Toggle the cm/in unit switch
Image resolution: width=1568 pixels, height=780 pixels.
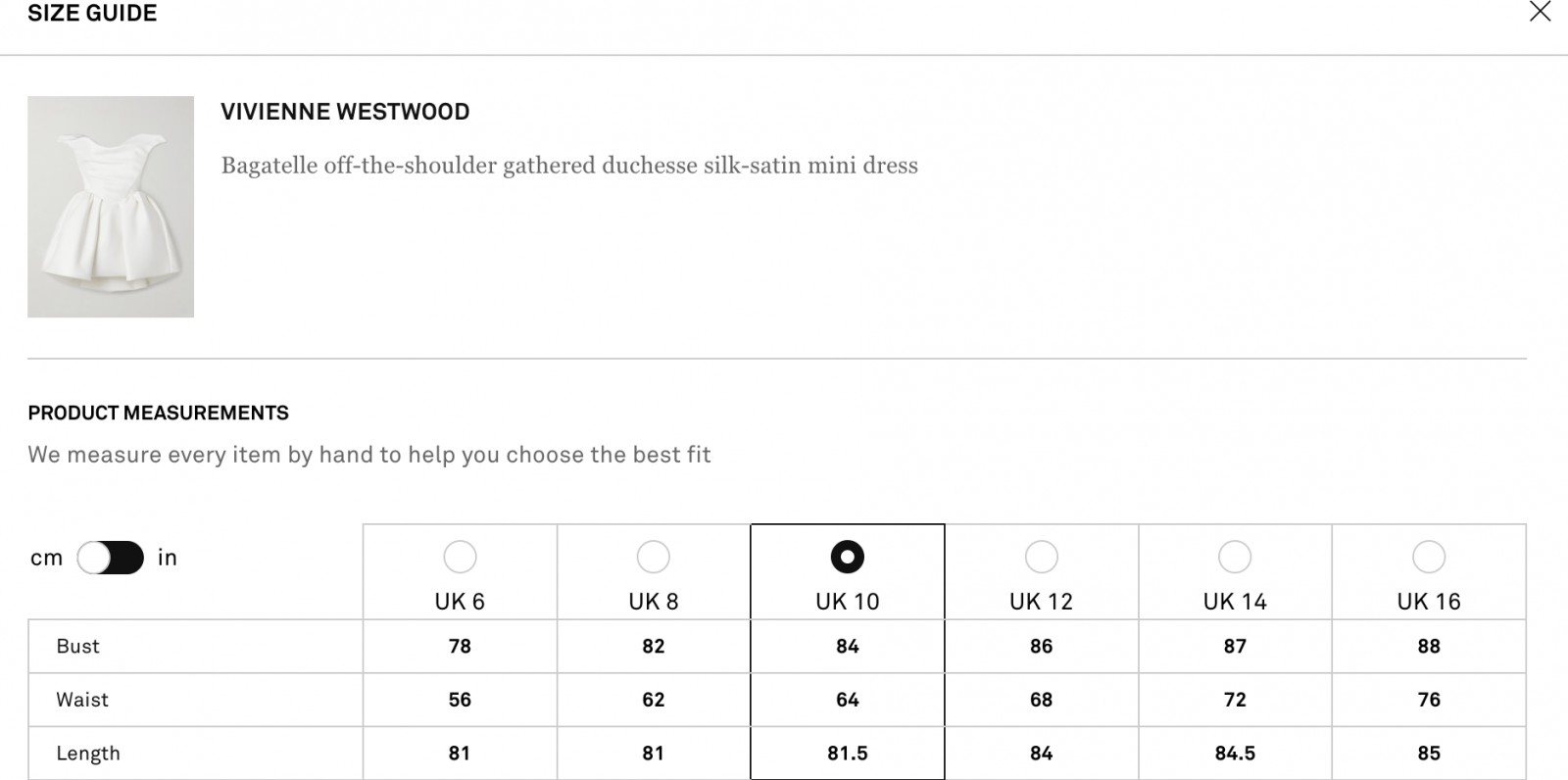point(111,558)
